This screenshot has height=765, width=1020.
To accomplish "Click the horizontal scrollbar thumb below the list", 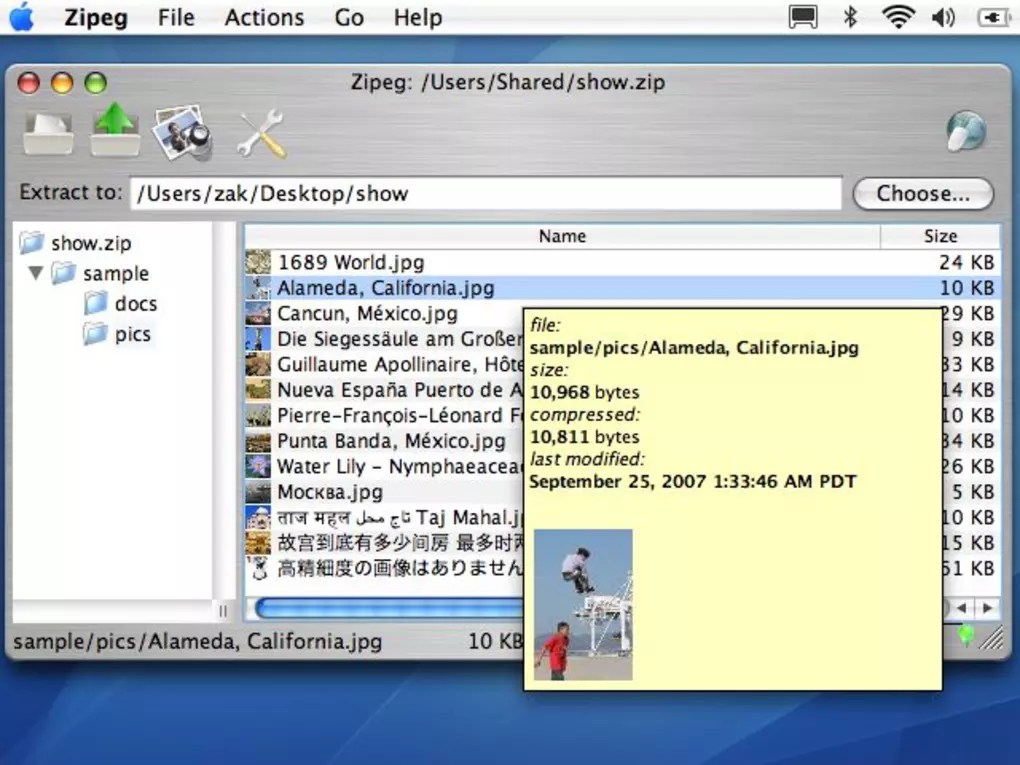I will [x=380, y=607].
